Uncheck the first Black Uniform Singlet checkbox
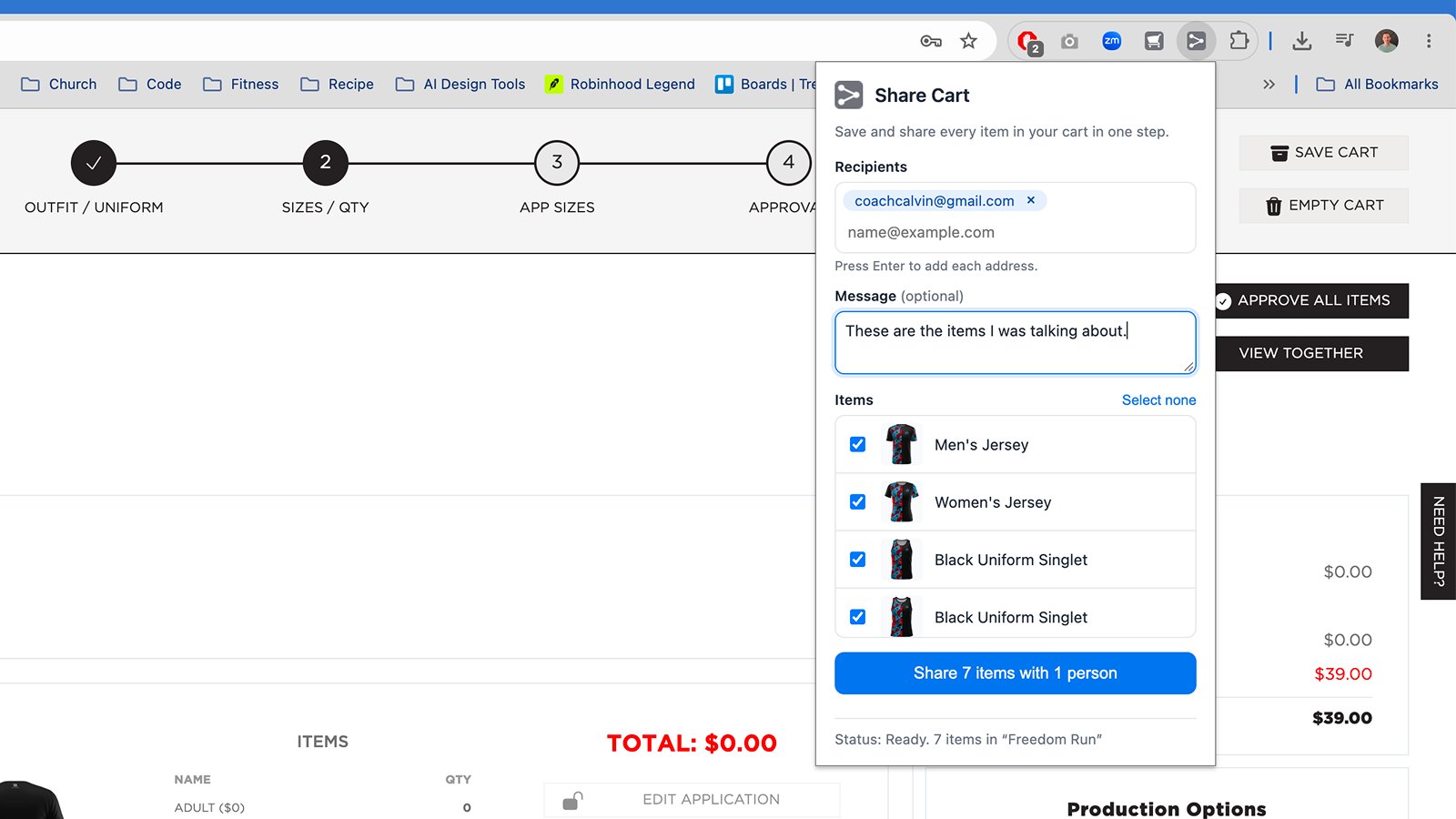Viewport: 1456px width, 819px height. (x=857, y=559)
